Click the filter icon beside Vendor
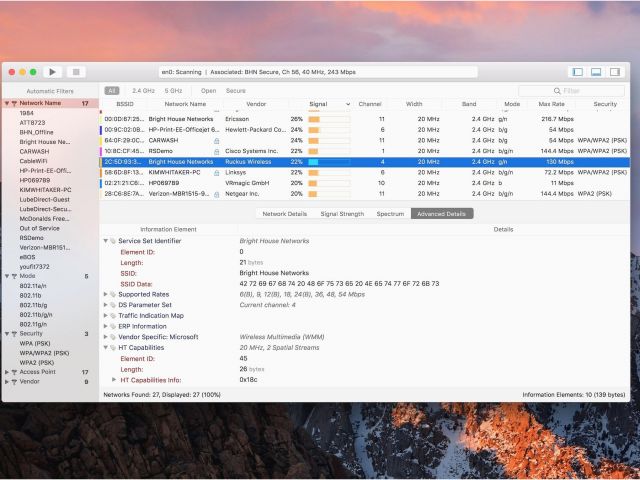This screenshot has width=640, height=480. (x=14, y=382)
